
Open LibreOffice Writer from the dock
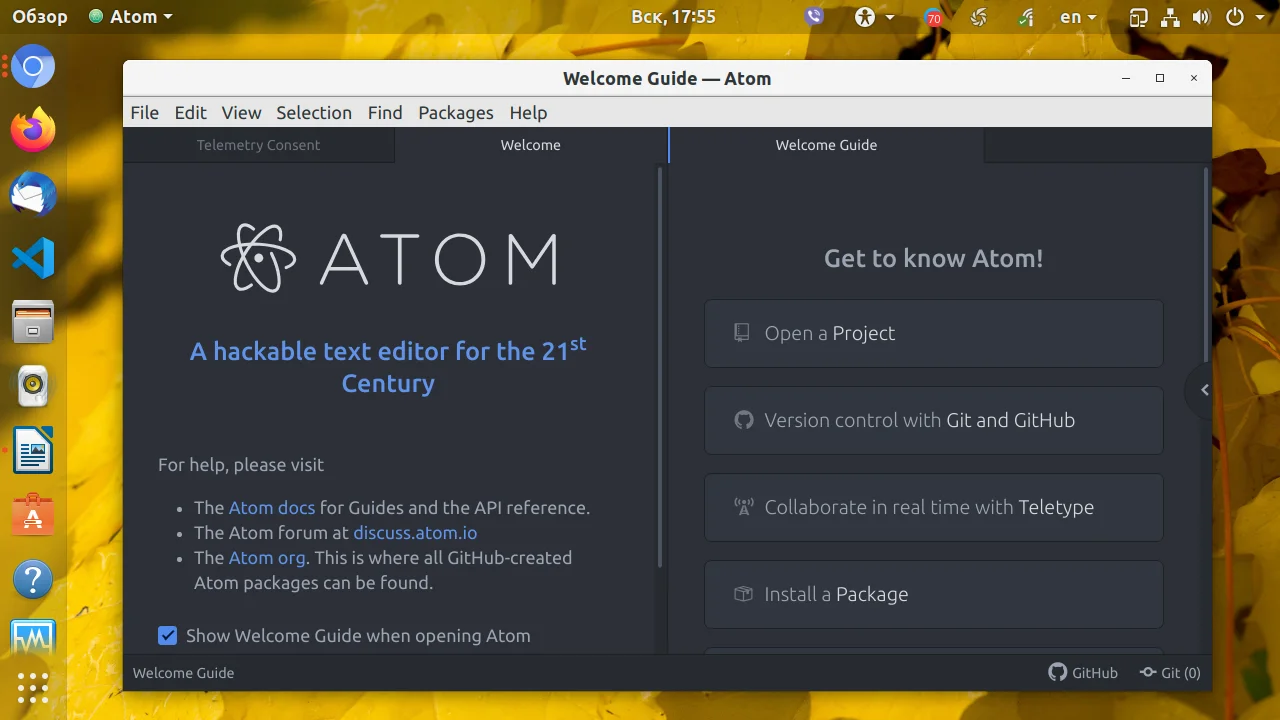(x=33, y=451)
